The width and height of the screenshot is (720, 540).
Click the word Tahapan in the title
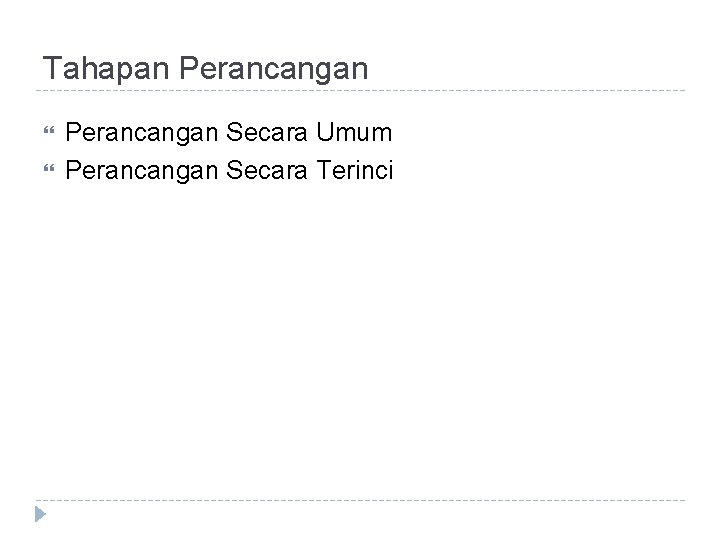pos(106,69)
